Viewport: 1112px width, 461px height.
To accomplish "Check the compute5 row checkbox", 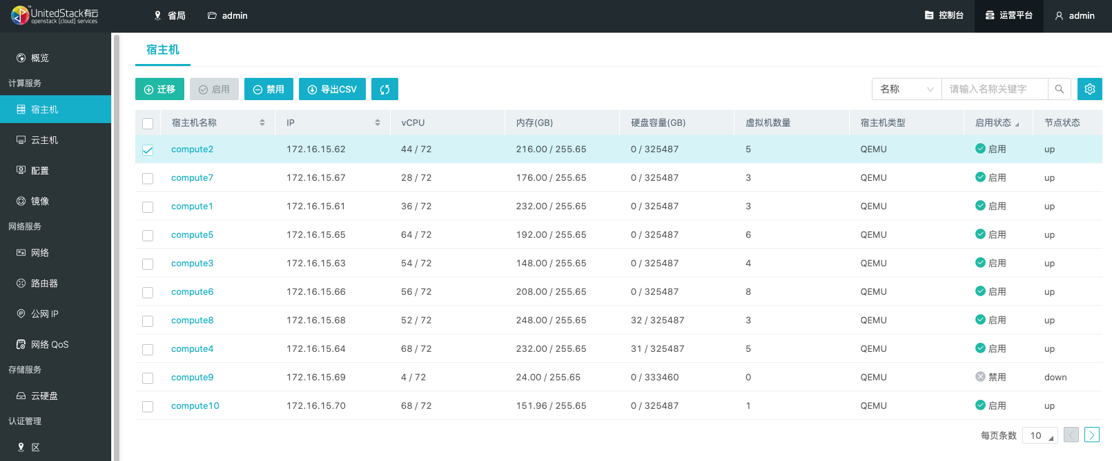I will [148, 235].
